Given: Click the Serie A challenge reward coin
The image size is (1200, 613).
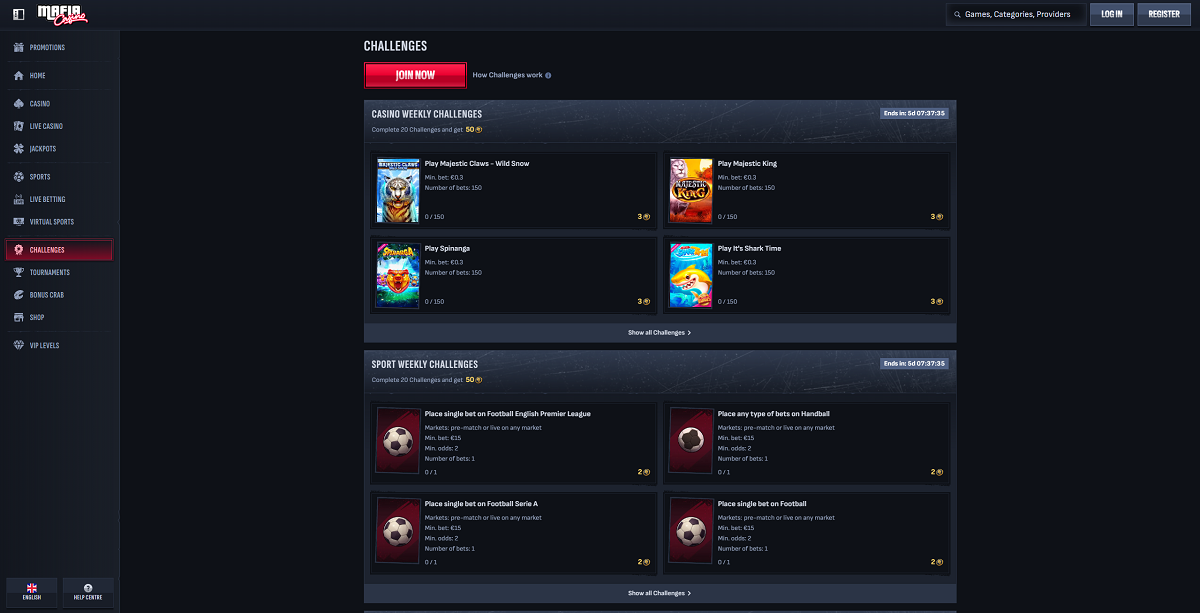Looking at the screenshot, I should [x=647, y=562].
